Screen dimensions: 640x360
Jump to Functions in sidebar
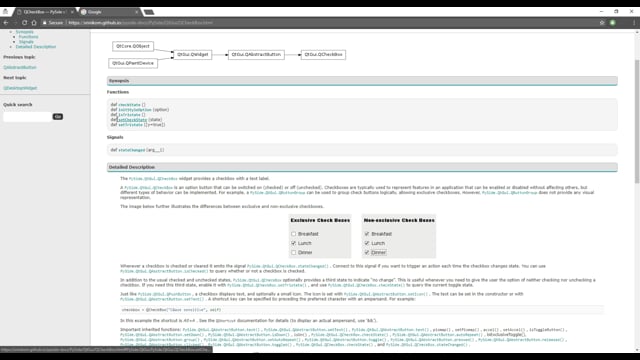[28, 37]
